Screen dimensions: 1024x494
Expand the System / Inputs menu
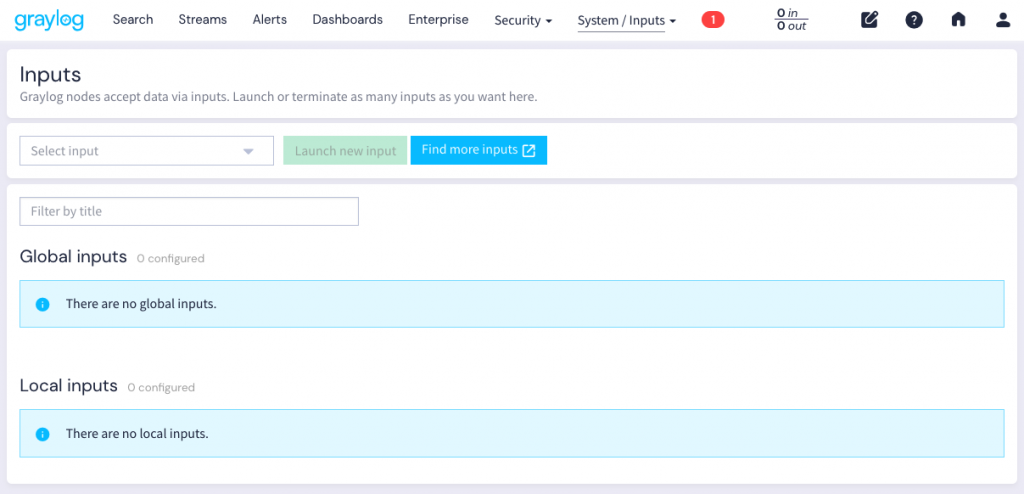[x=626, y=21]
